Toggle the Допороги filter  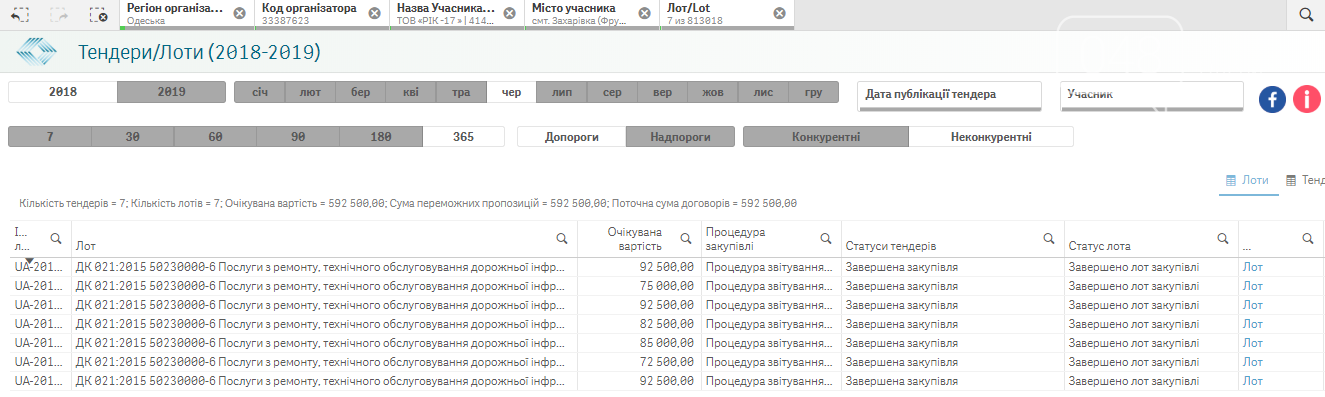572,136
